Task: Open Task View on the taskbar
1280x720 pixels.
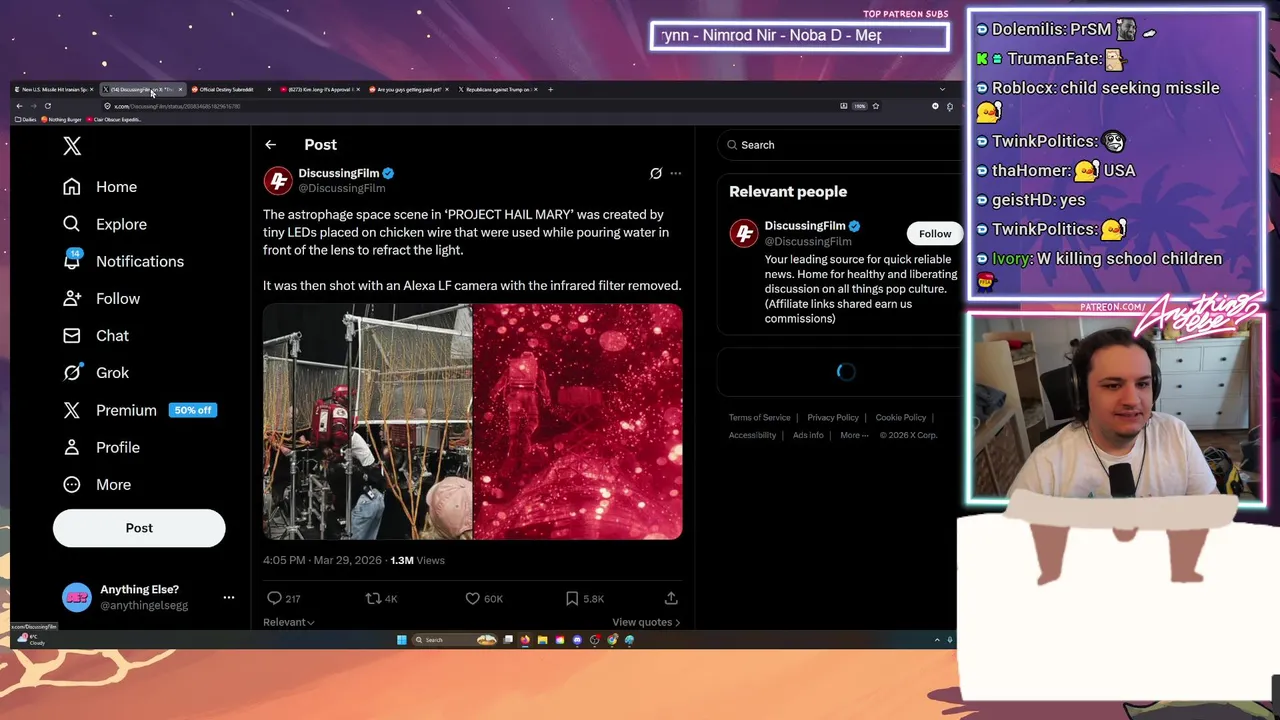Action: pyautogui.click(x=508, y=640)
